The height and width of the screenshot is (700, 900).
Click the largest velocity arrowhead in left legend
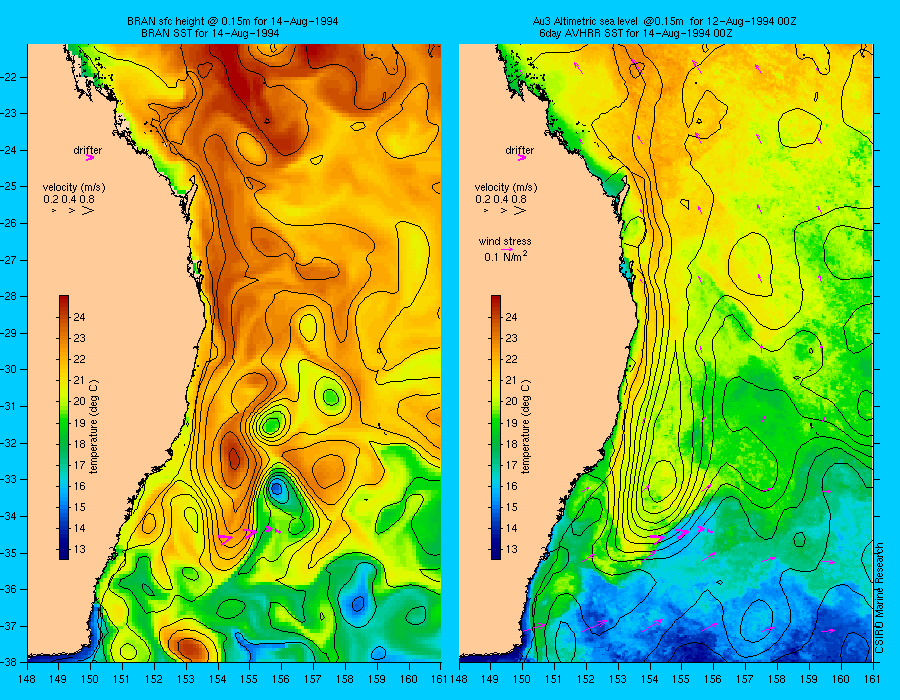pyautogui.click(x=88, y=211)
